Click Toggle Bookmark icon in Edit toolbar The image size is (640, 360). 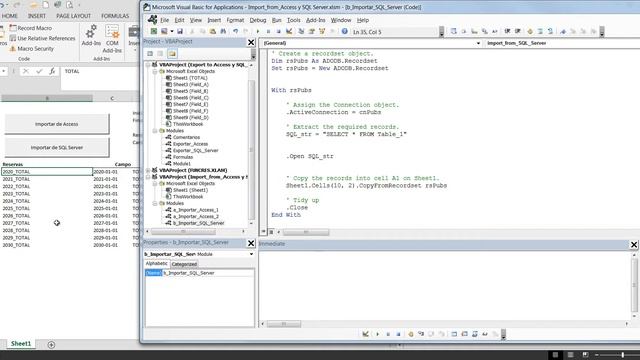pyautogui.click(x=563, y=31)
